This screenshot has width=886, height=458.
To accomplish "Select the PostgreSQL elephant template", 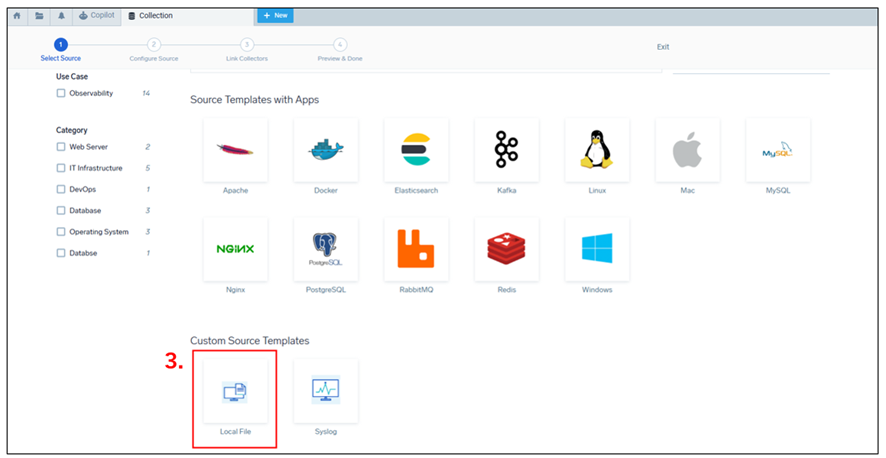I will coord(325,249).
